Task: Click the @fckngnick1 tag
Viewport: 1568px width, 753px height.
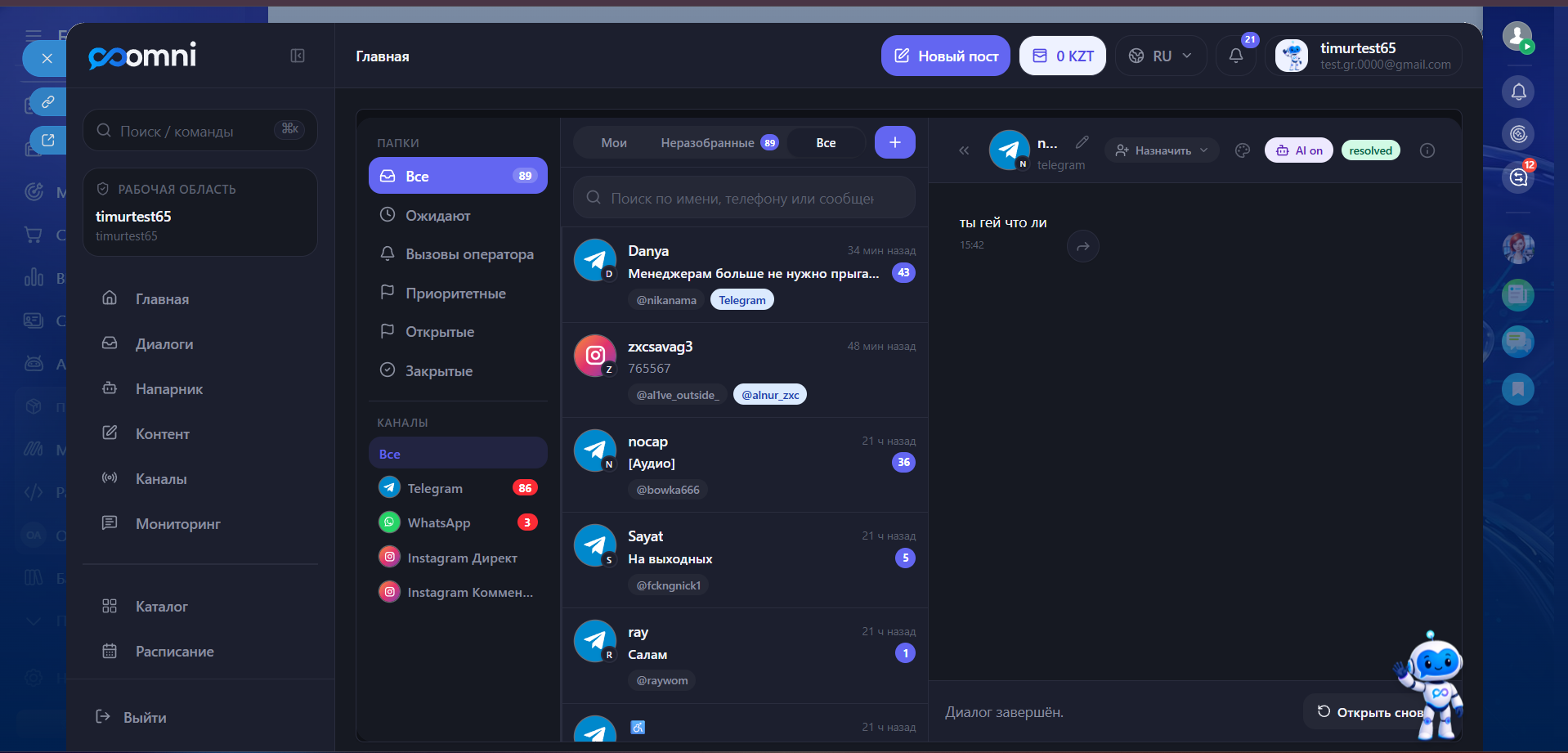Action: 669,585
